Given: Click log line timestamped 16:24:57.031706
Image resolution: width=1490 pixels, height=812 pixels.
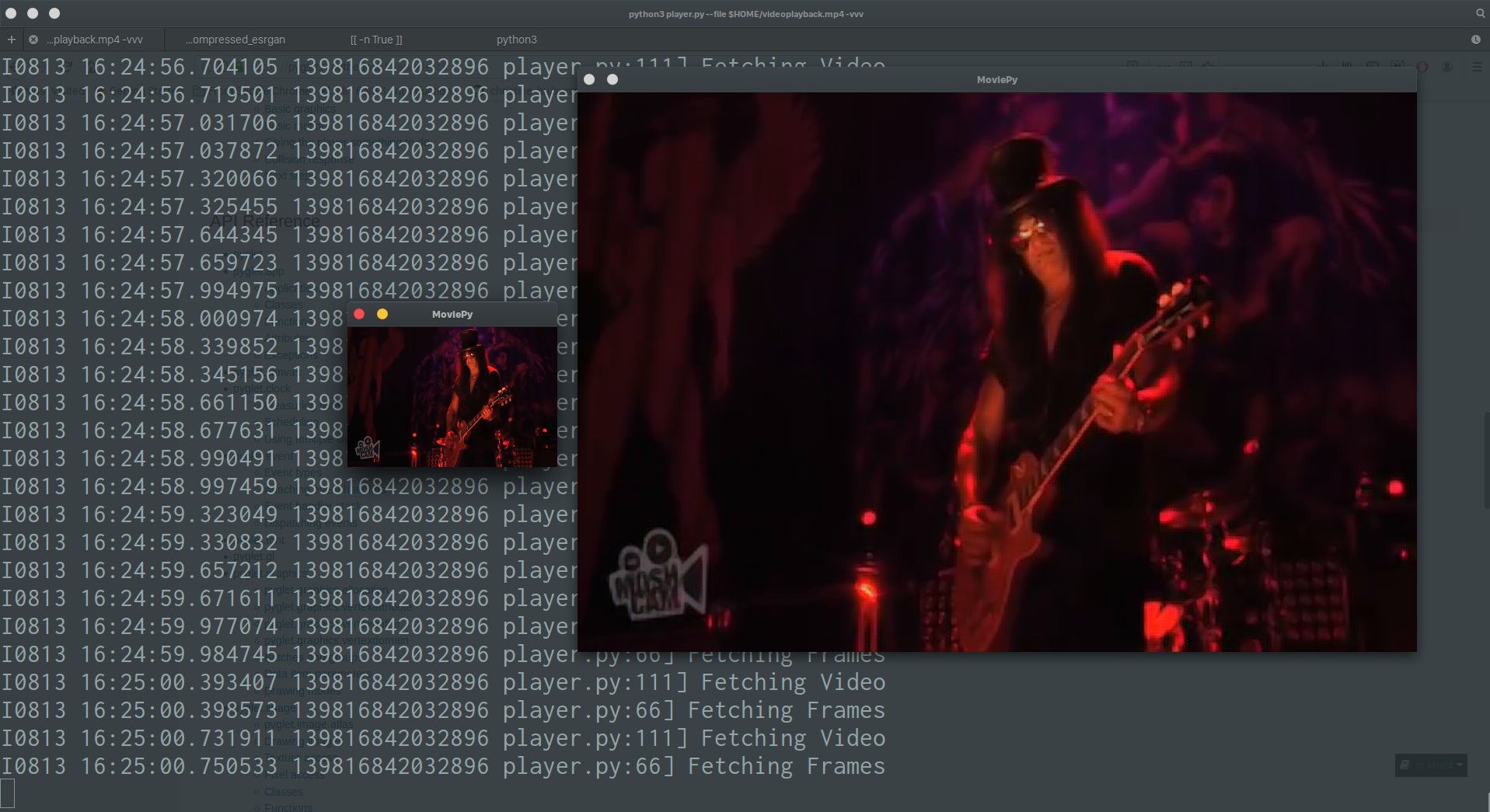Looking at the screenshot, I should coord(288,123).
